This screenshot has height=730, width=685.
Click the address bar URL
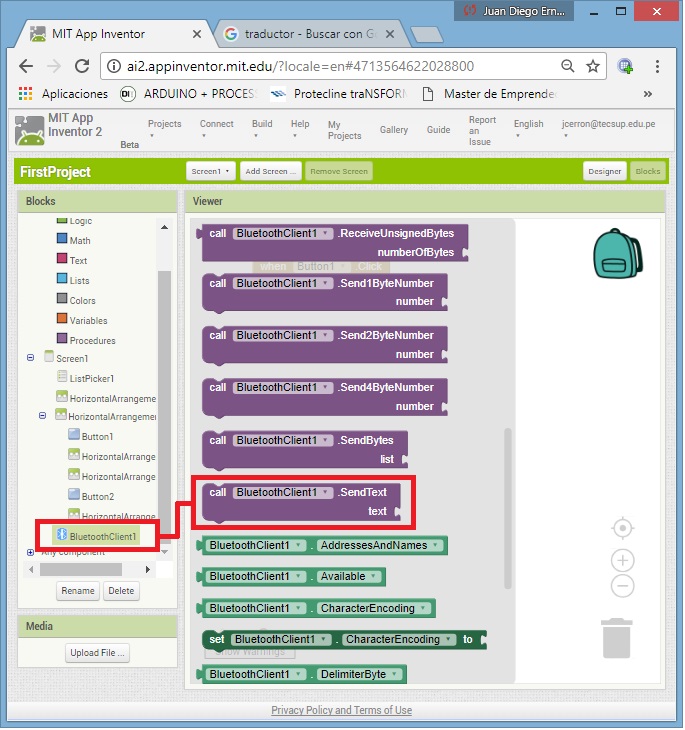[x=300, y=66]
